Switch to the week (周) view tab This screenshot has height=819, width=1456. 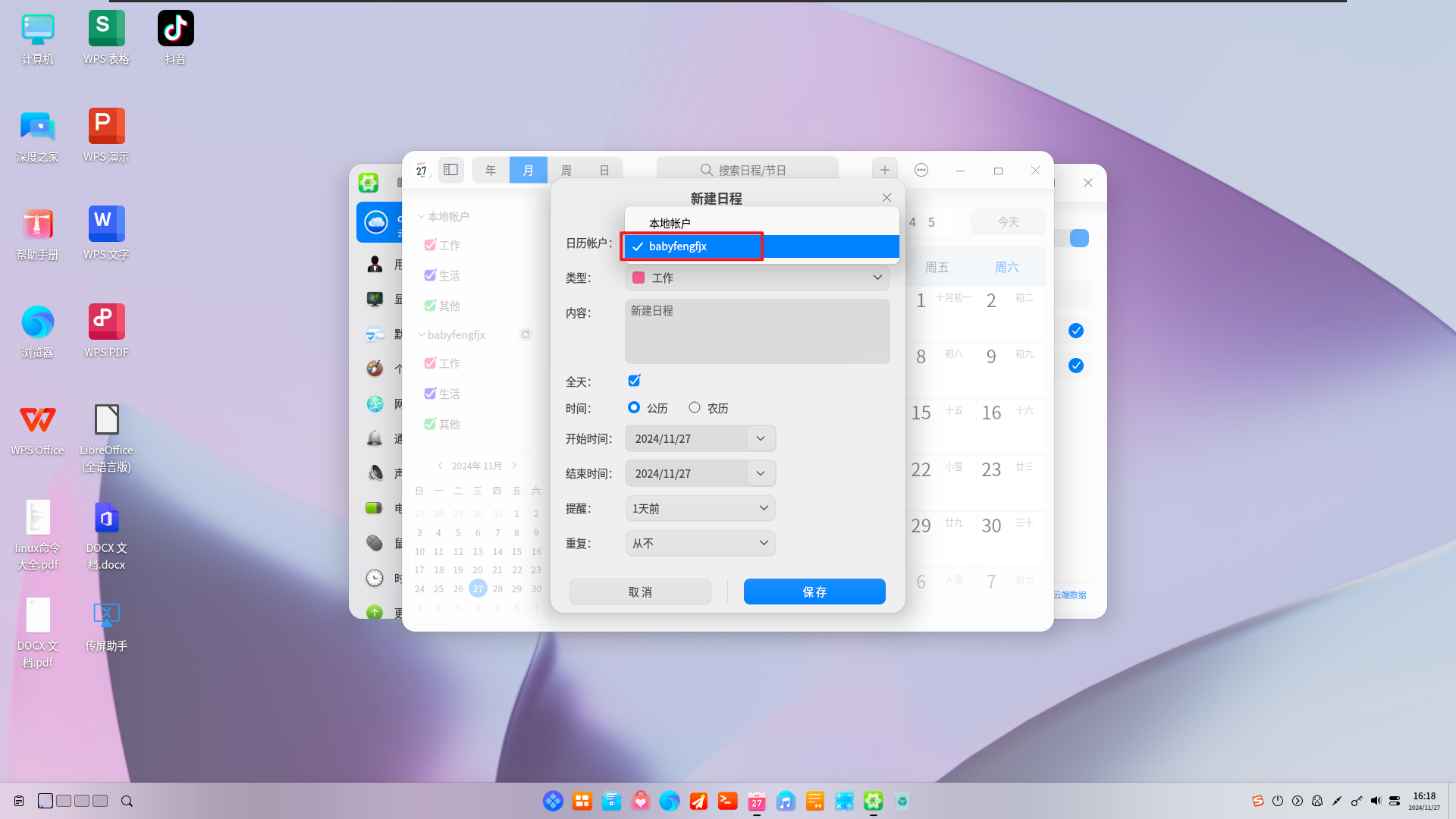(x=566, y=170)
